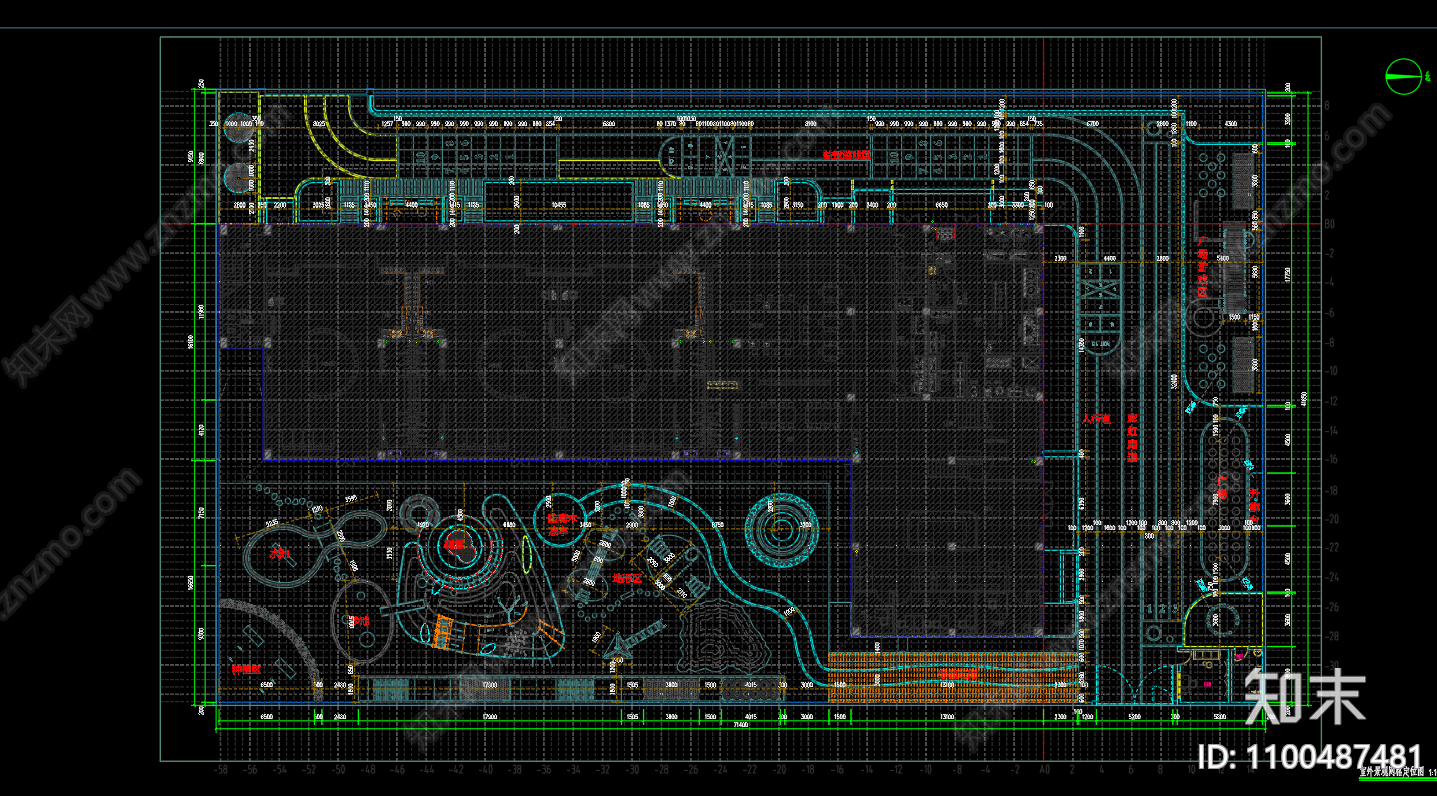This screenshot has height=796, width=1437.
Task: Click the -58 grid axis label at the bottom
Action: pos(222,771)
